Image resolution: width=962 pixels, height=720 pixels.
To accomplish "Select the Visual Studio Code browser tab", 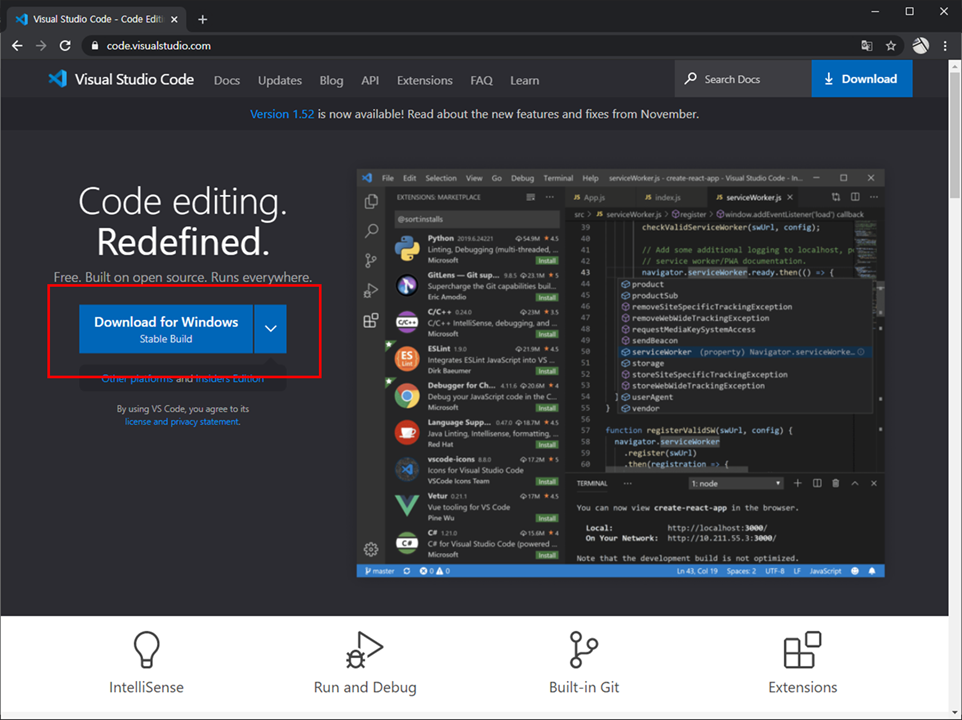I will pyautogui.click(x=97, y=20).
